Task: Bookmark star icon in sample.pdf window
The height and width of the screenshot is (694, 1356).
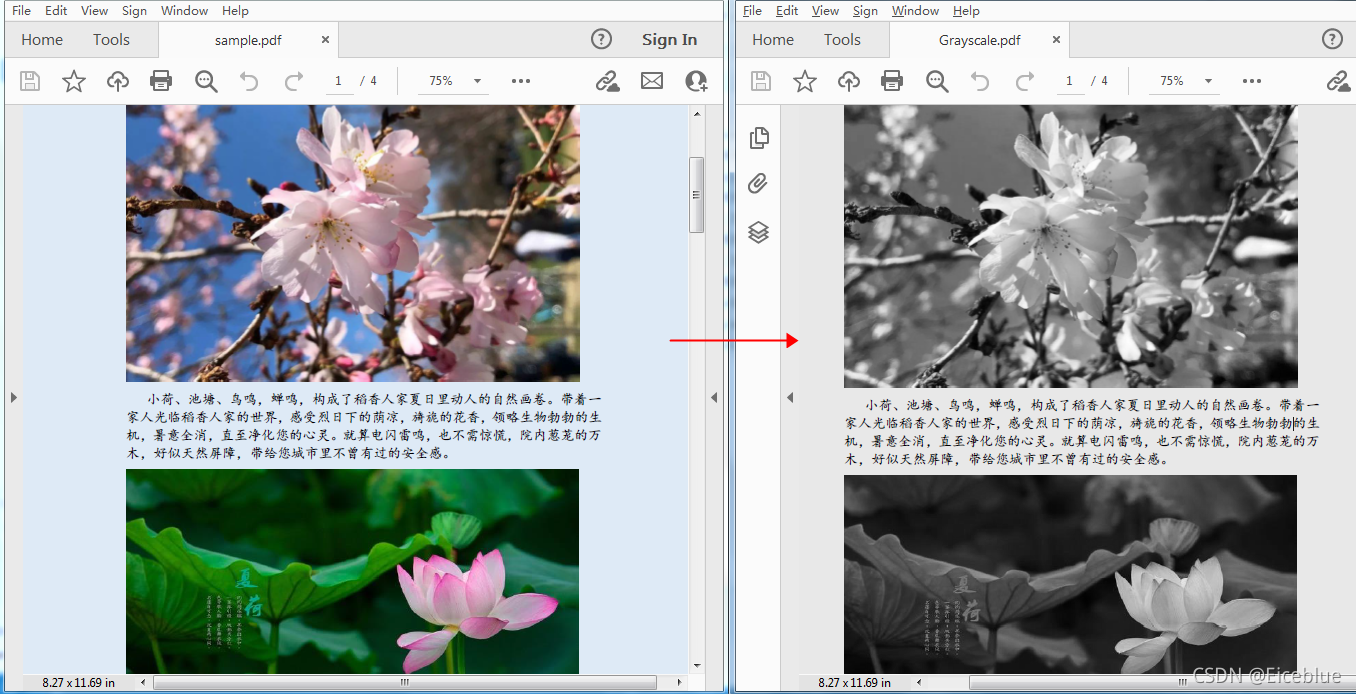Action: [74, 81]
